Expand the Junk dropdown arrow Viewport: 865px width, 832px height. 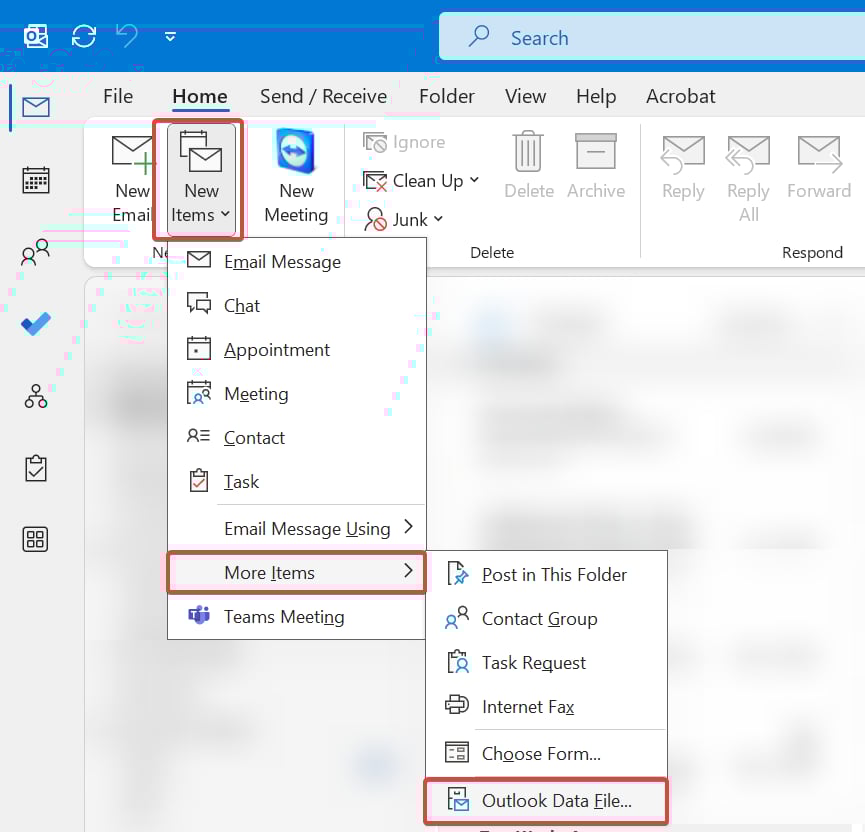coord(439,220)
